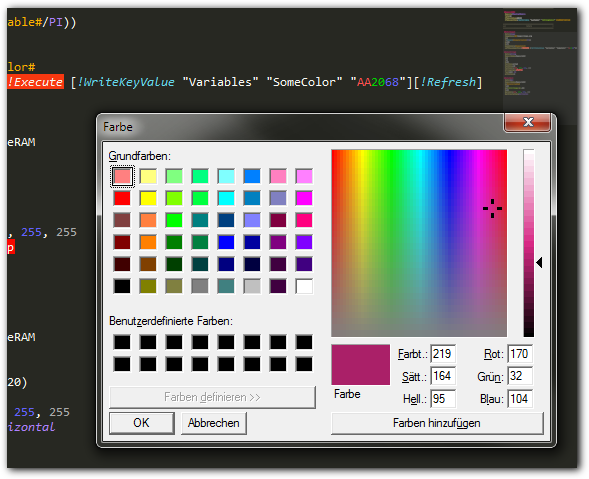
Task: Select the white basic color swatch
Action: pyautogui.click(x=304, y=286)
